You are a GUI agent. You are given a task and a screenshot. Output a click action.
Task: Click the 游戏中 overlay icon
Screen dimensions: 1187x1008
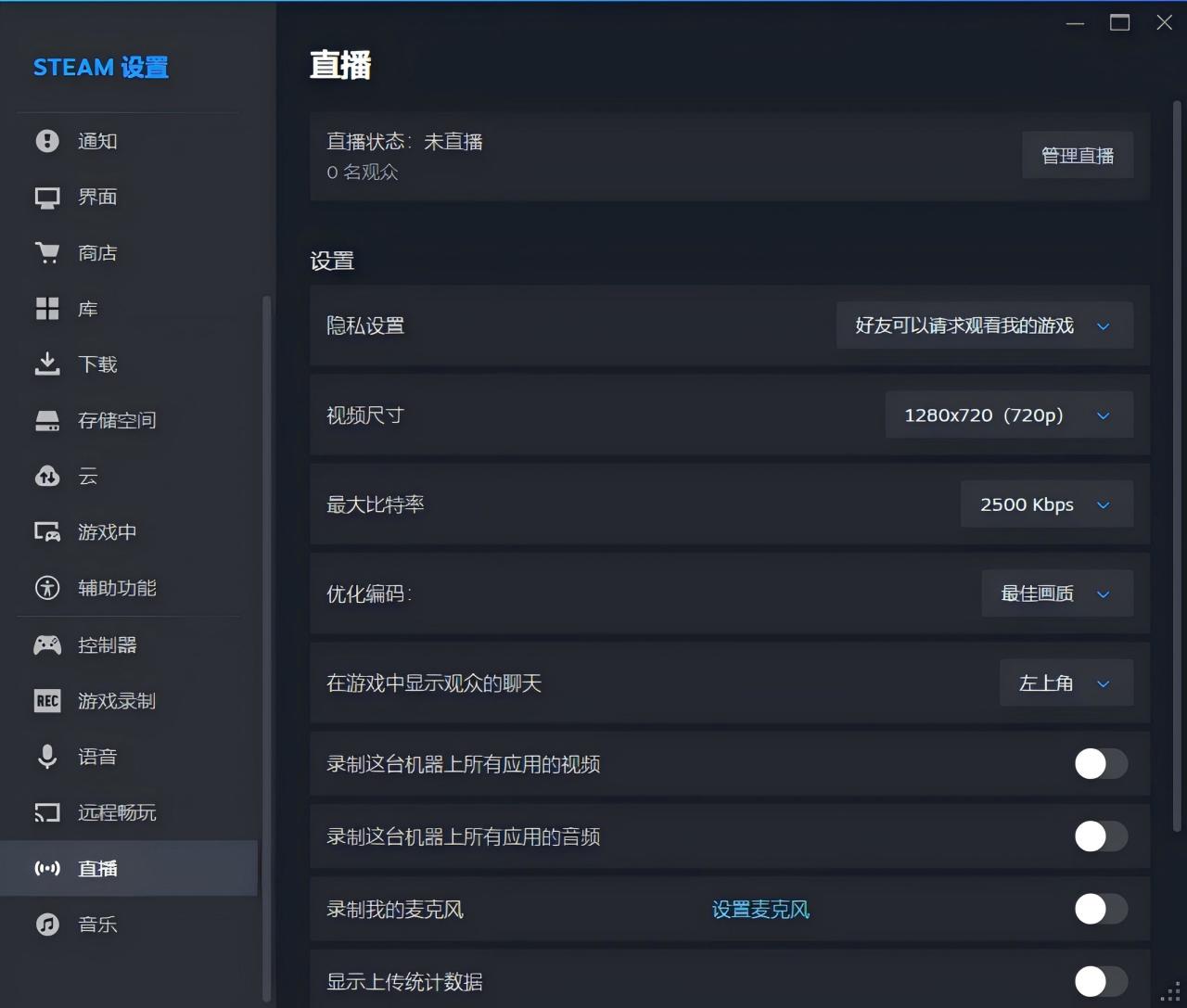coord(47,532)
